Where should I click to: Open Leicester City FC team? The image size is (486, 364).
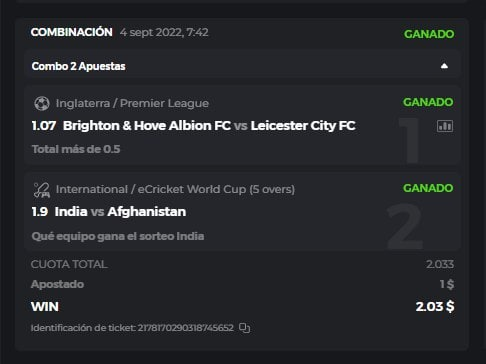(303, 126)
